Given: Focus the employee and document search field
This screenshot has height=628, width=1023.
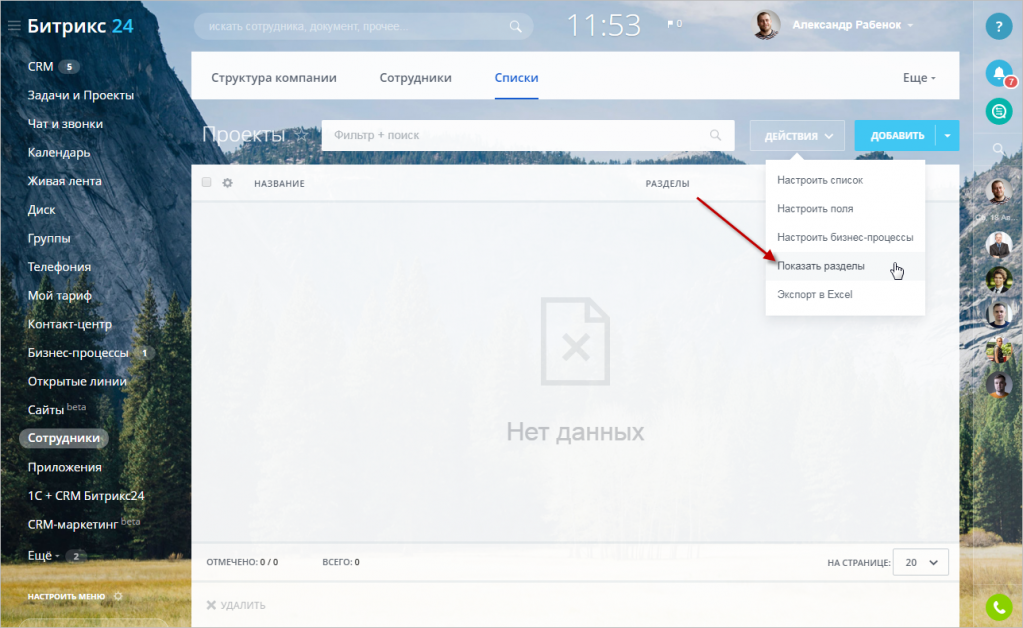Looking at the screenshot, I should coord(363,27).
